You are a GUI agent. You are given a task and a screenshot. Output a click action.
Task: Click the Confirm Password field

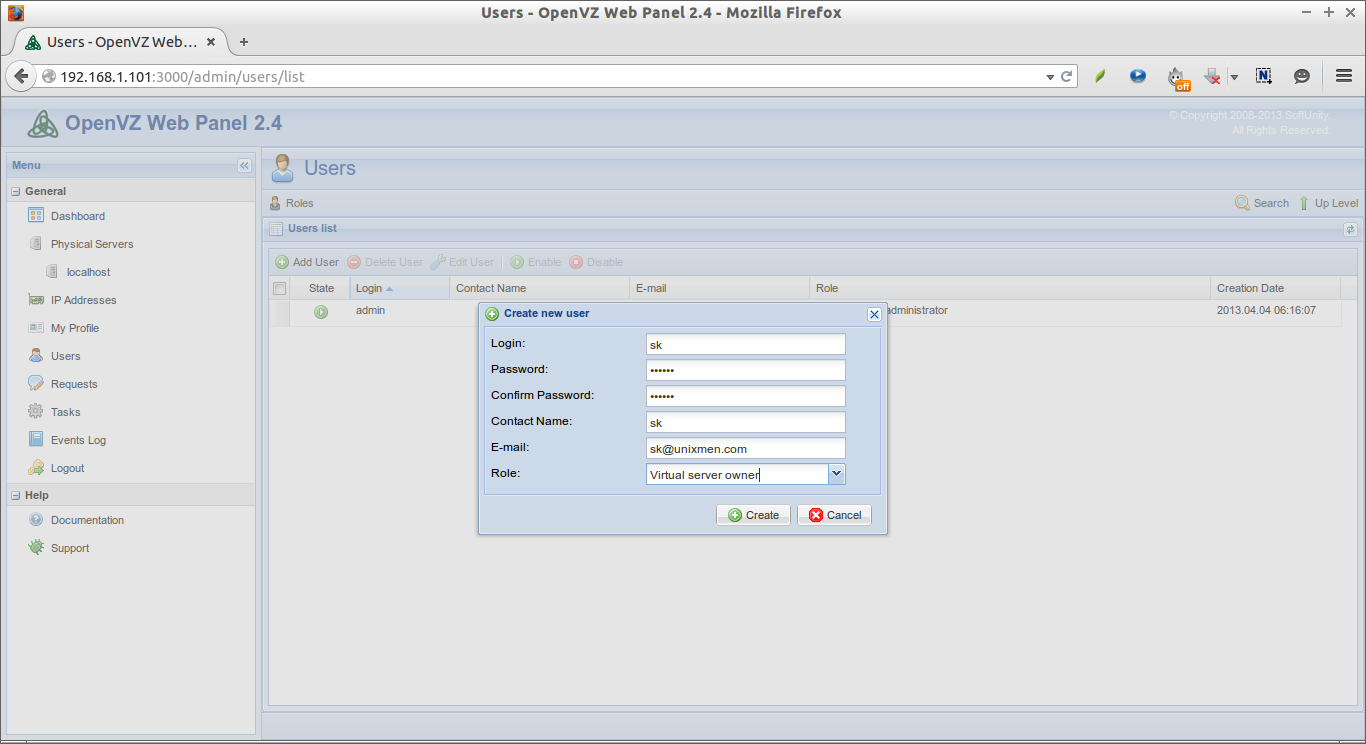coord(746,396)
